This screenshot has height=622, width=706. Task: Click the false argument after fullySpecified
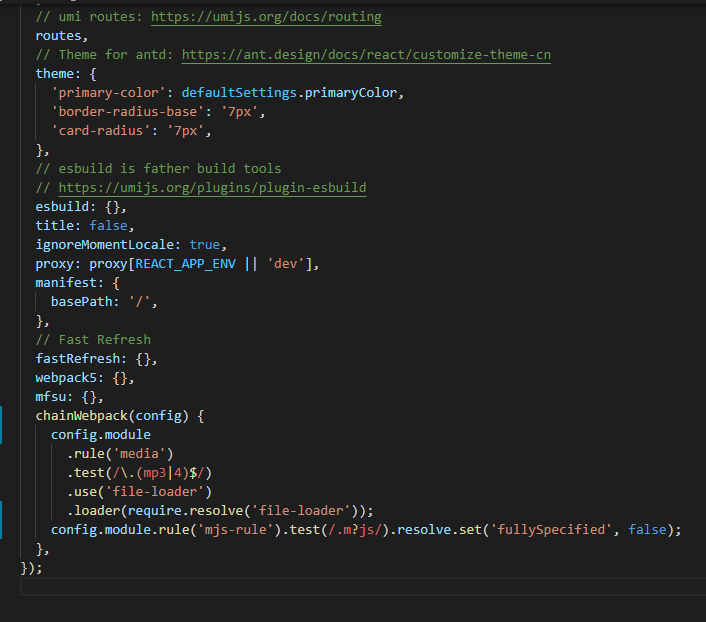coord(647,530)
